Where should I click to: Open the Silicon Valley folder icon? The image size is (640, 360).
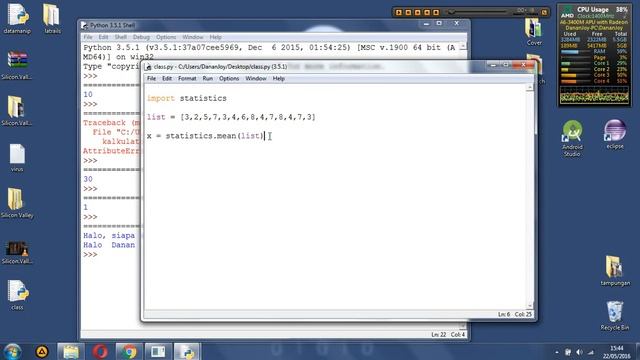point(17,203)
